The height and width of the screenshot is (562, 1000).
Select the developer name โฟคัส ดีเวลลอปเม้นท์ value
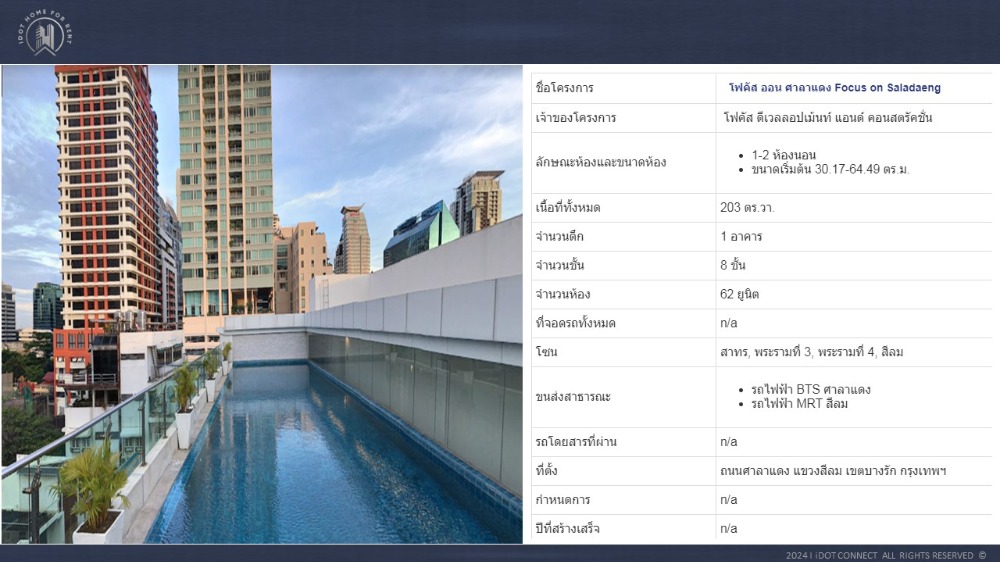(x=827, y=118)
